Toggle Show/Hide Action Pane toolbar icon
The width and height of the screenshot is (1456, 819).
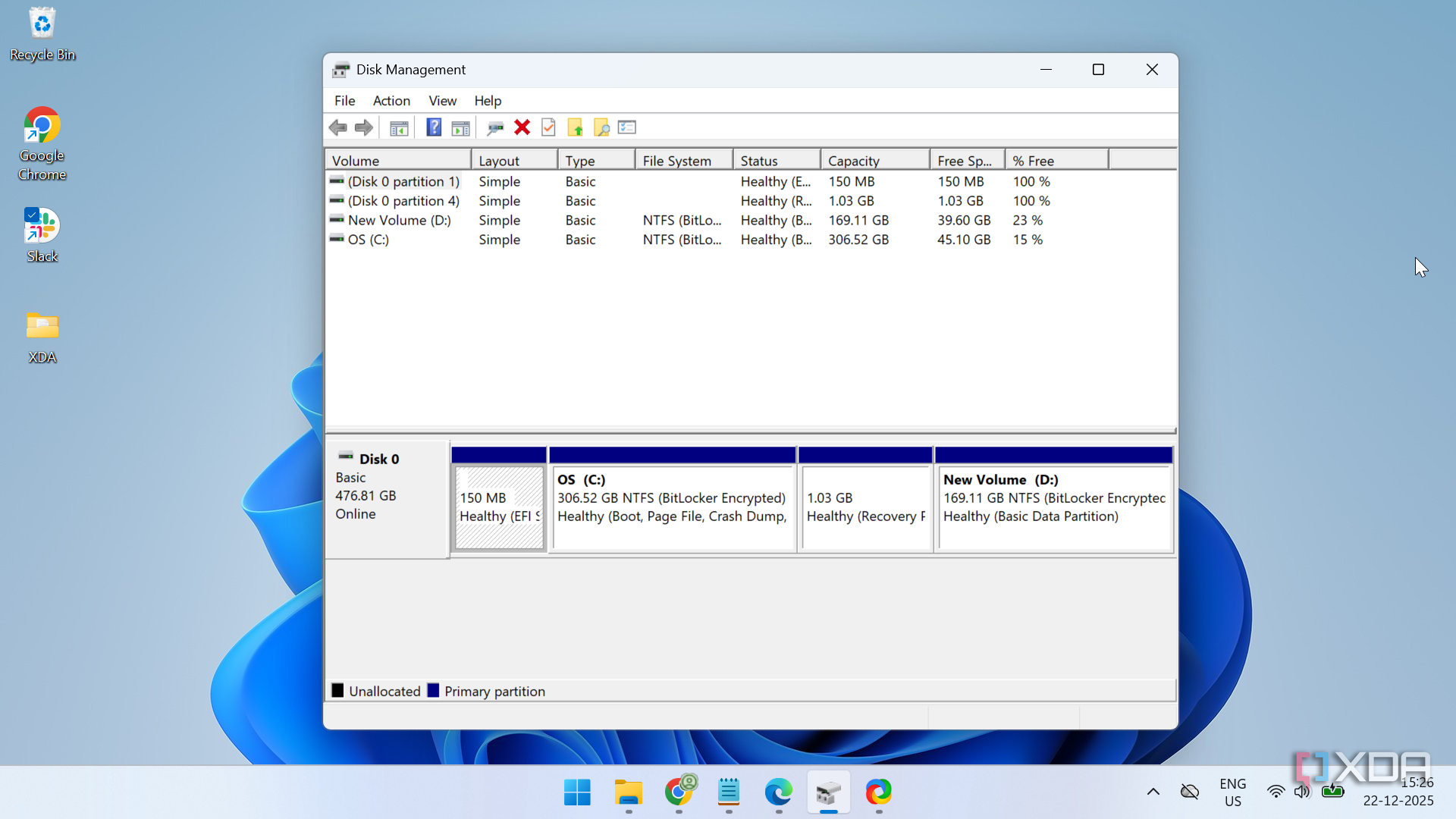(x=460, y=127)
